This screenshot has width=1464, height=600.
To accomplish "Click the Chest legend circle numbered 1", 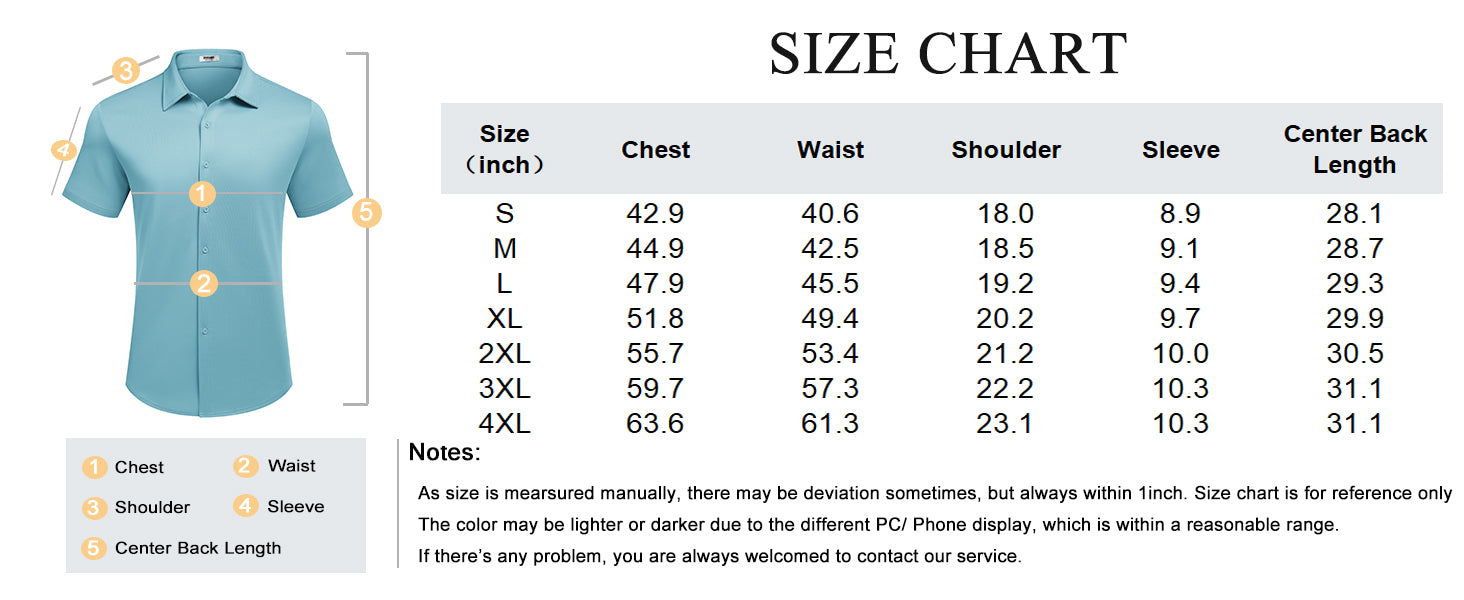I will coord(95,467).
